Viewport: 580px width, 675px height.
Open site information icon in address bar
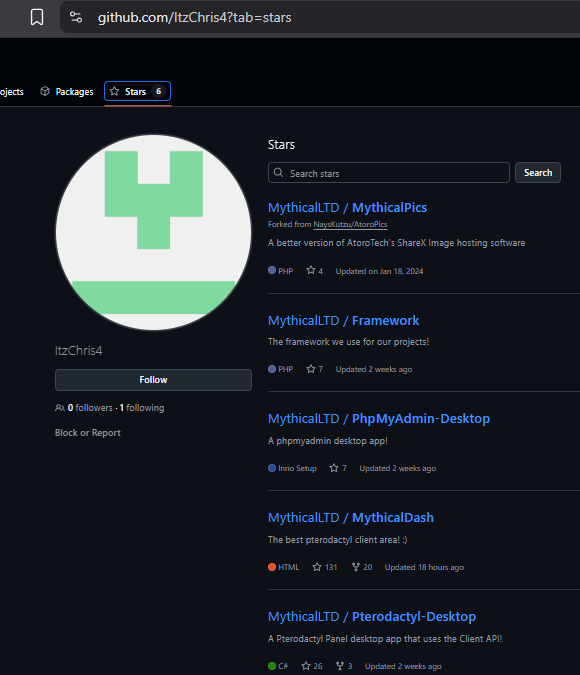click(76, 17)
